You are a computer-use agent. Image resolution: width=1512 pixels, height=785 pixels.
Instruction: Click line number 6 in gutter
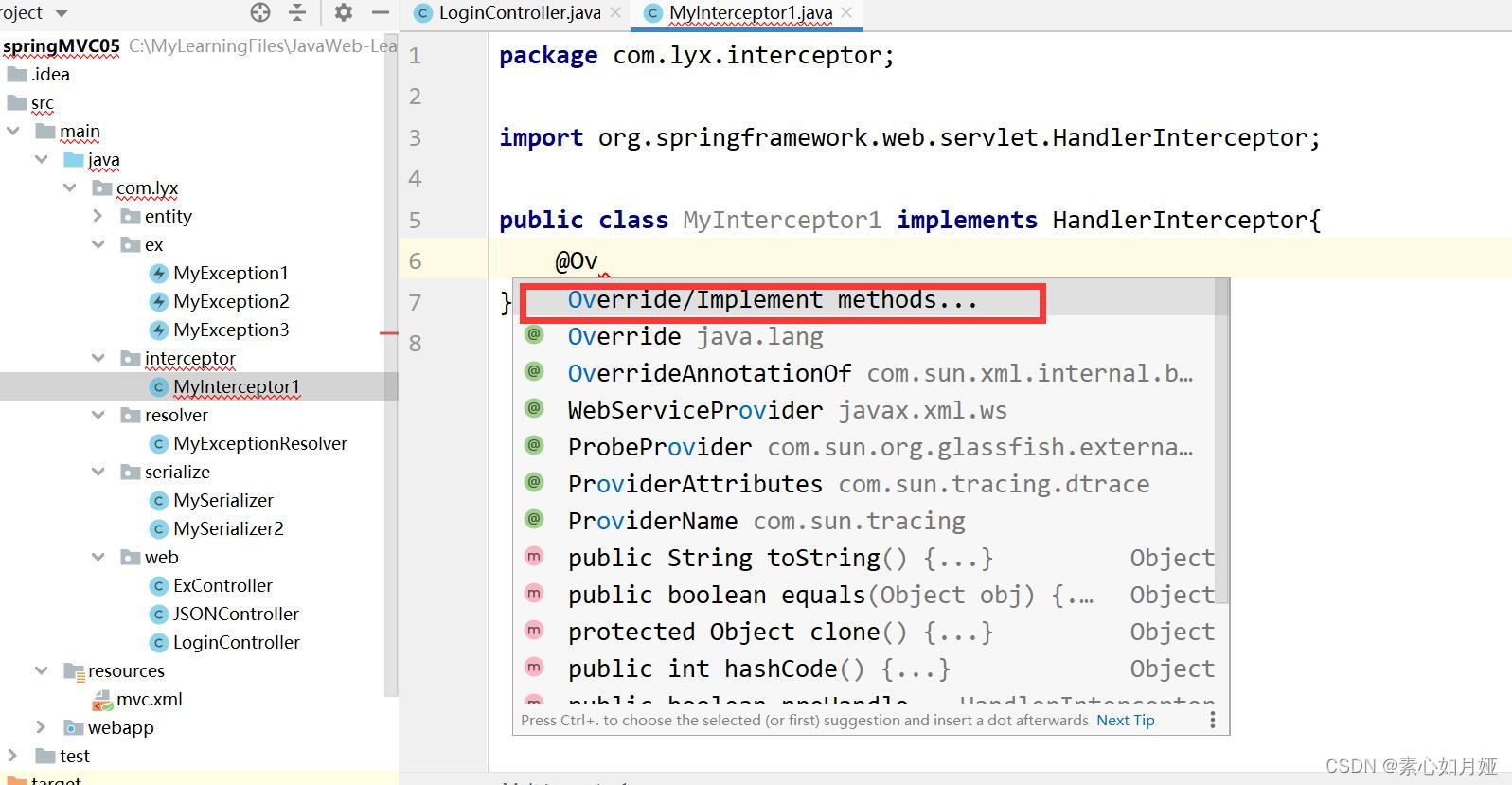(415, 260)
